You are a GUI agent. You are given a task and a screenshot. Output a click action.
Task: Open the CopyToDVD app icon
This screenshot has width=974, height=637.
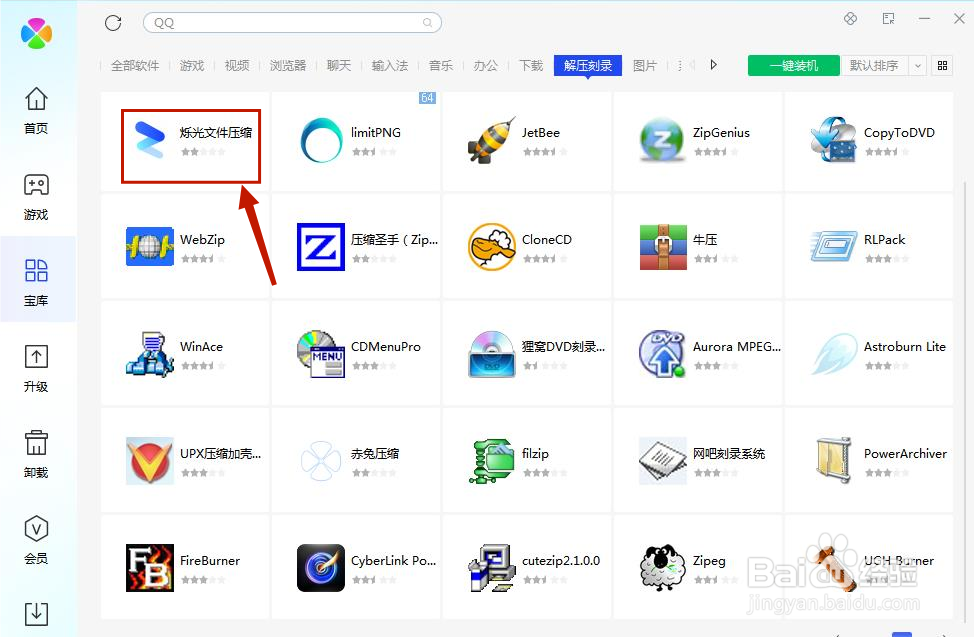click(834, 140)
